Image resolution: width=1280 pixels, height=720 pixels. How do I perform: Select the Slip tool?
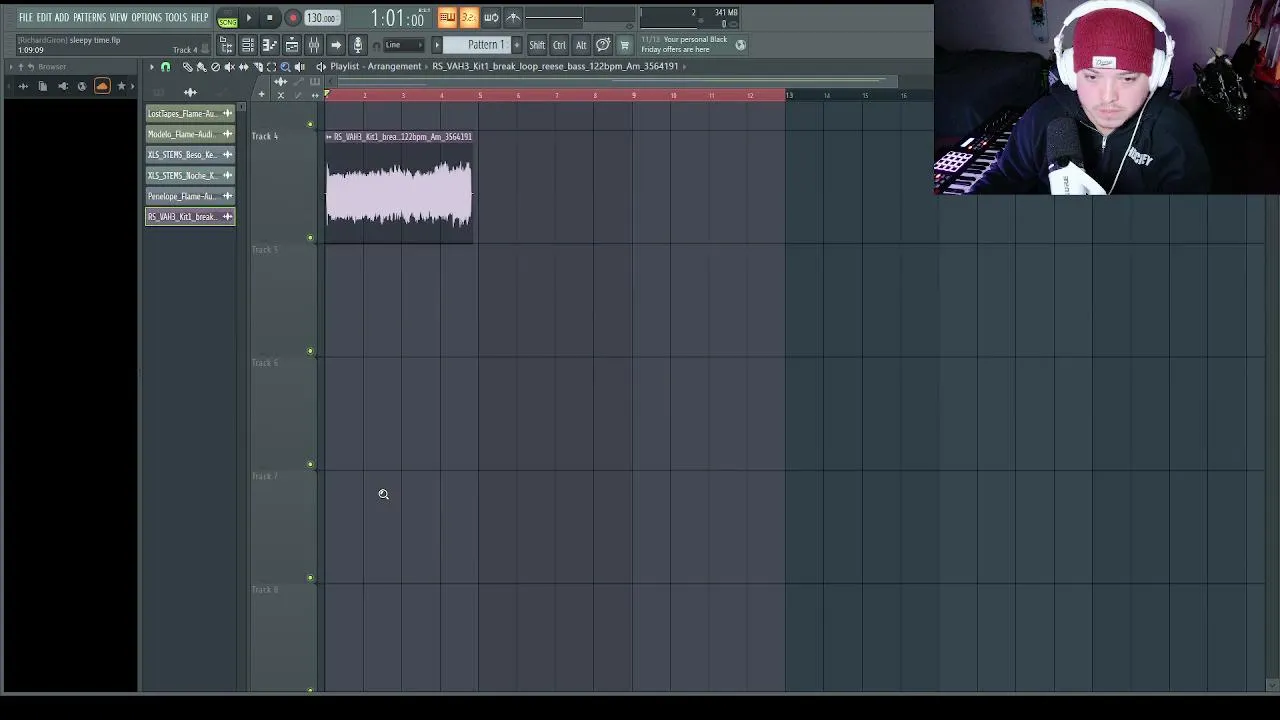[243, 66]
